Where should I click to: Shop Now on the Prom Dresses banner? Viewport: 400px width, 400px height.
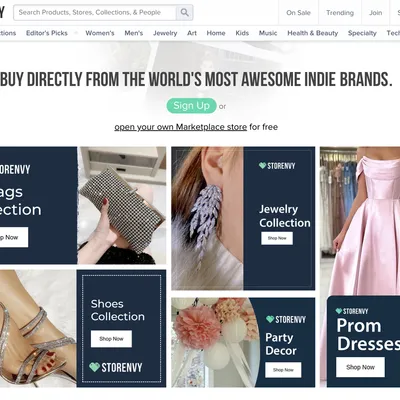pyautogui.click(x=360, y=367)
